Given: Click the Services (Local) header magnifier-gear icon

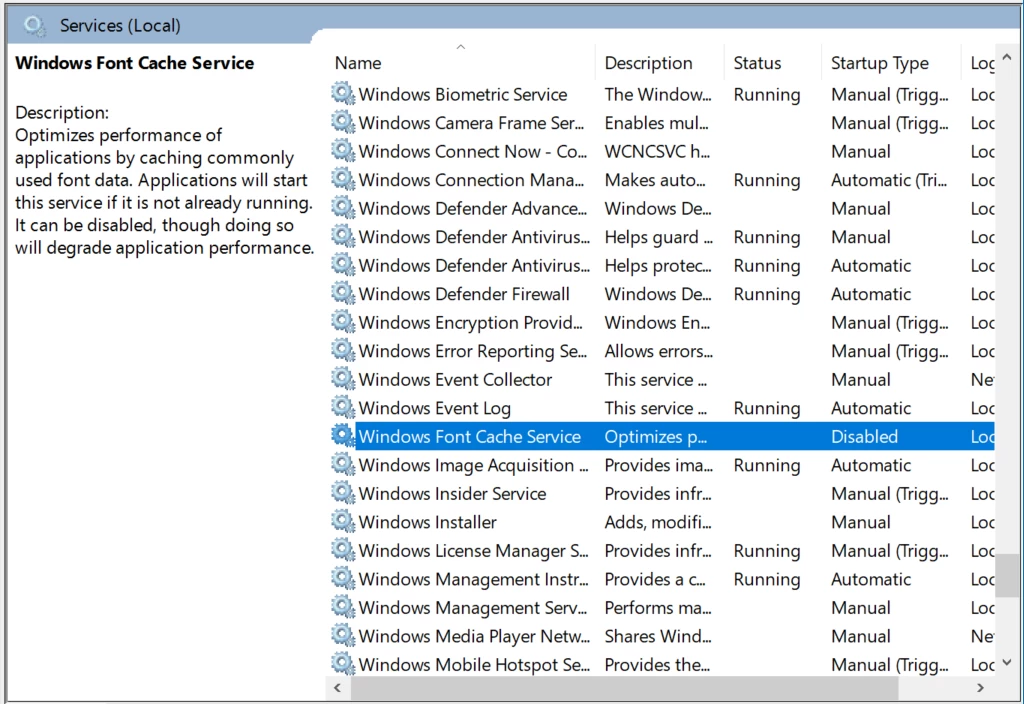Looking at the screenshot, I should coord(34,25).
